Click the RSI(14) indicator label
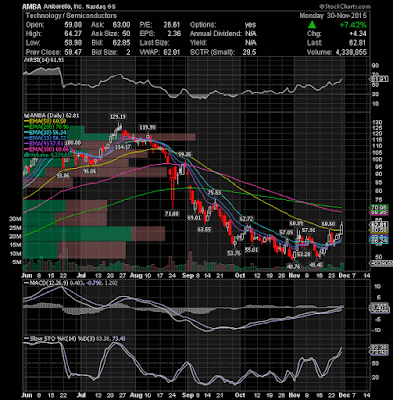The height and width of the screenshot is (400, 393). point(44,60)
